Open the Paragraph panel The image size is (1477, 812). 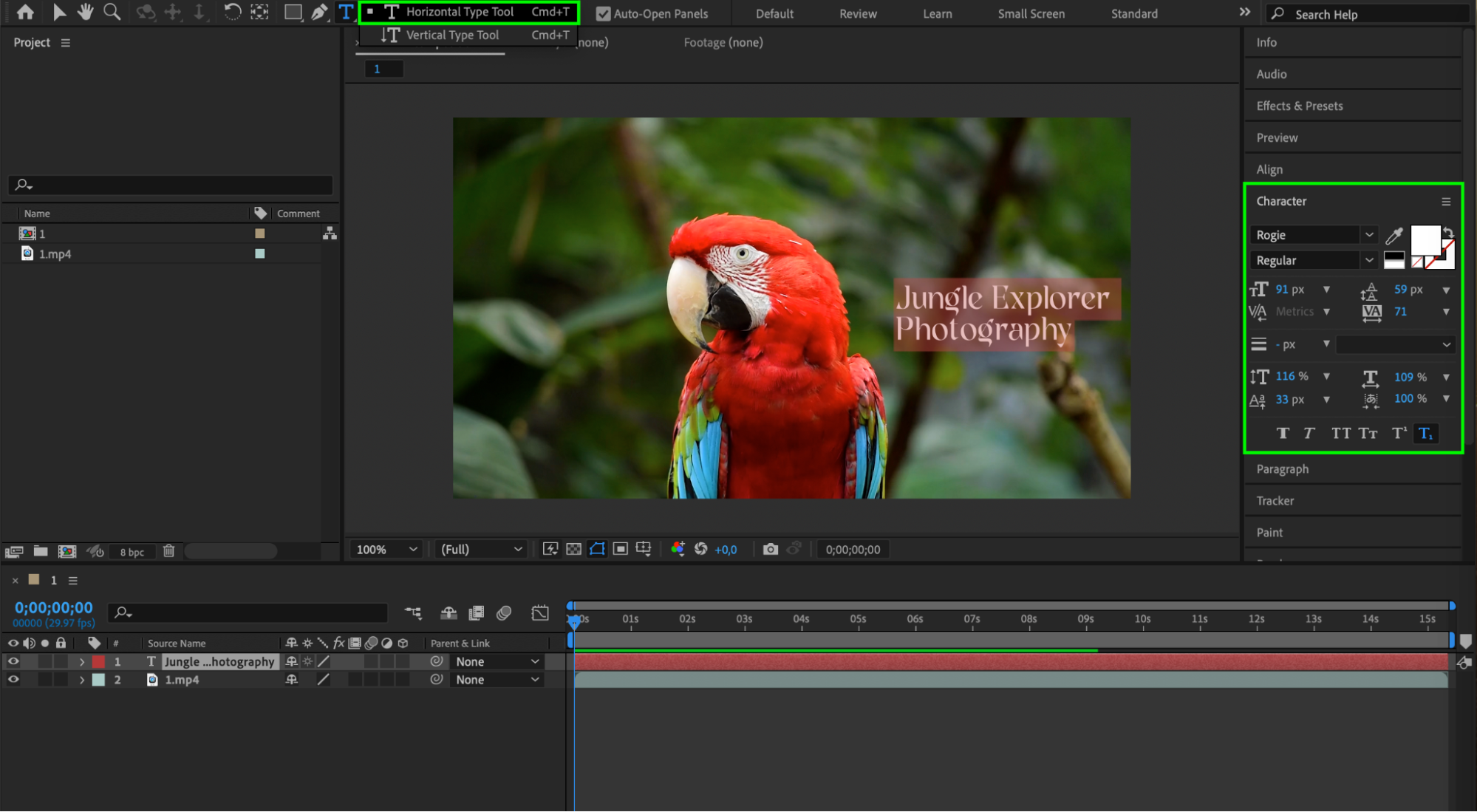pyautogui.click(x=1282, y=469)
